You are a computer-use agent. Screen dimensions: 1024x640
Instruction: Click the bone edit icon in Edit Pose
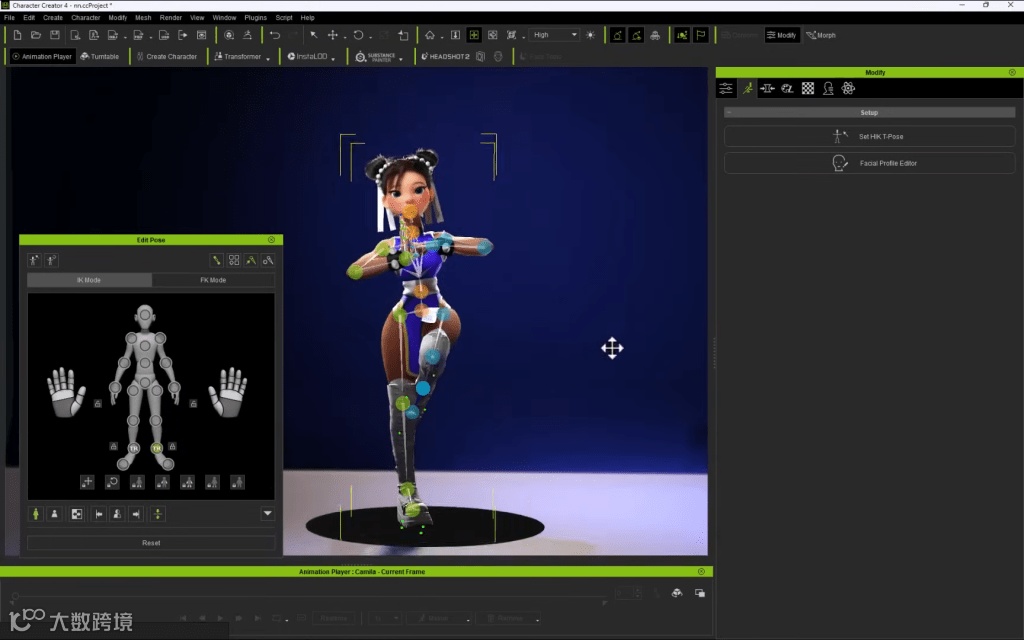pyautogui.click(x=216, y=261)
